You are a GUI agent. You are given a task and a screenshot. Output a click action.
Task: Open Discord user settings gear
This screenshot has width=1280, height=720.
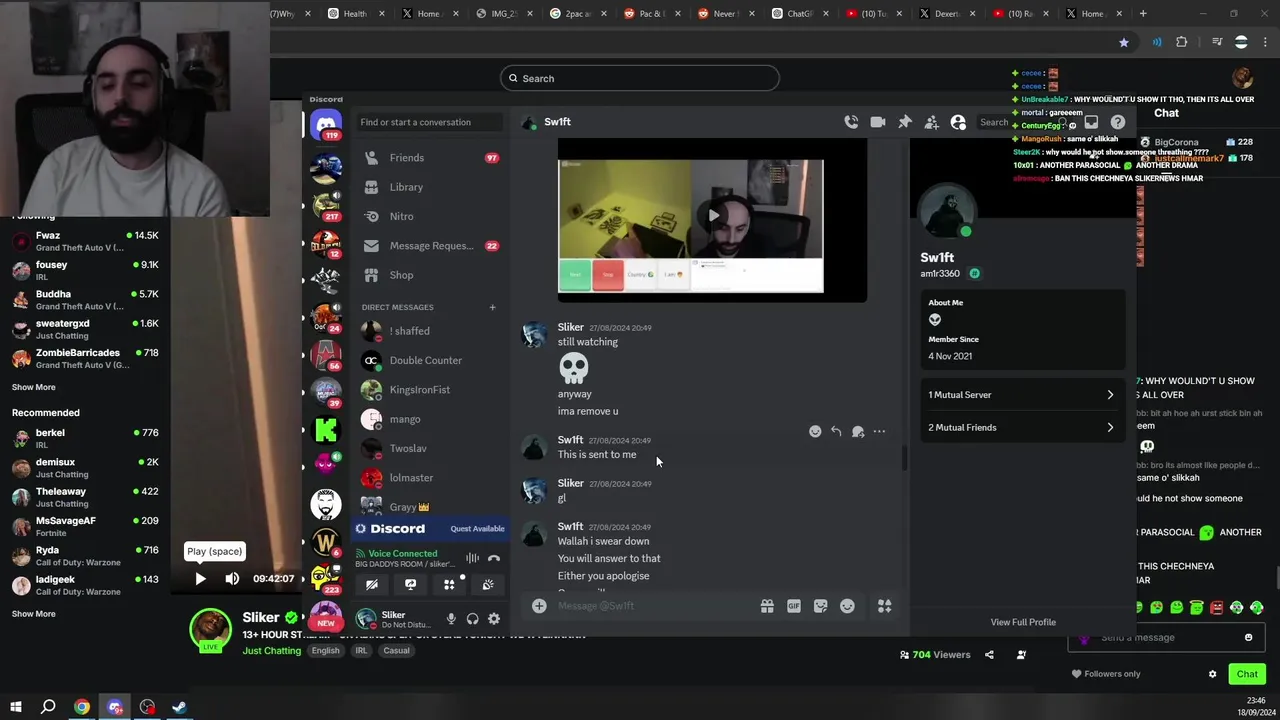coord(493,619)
